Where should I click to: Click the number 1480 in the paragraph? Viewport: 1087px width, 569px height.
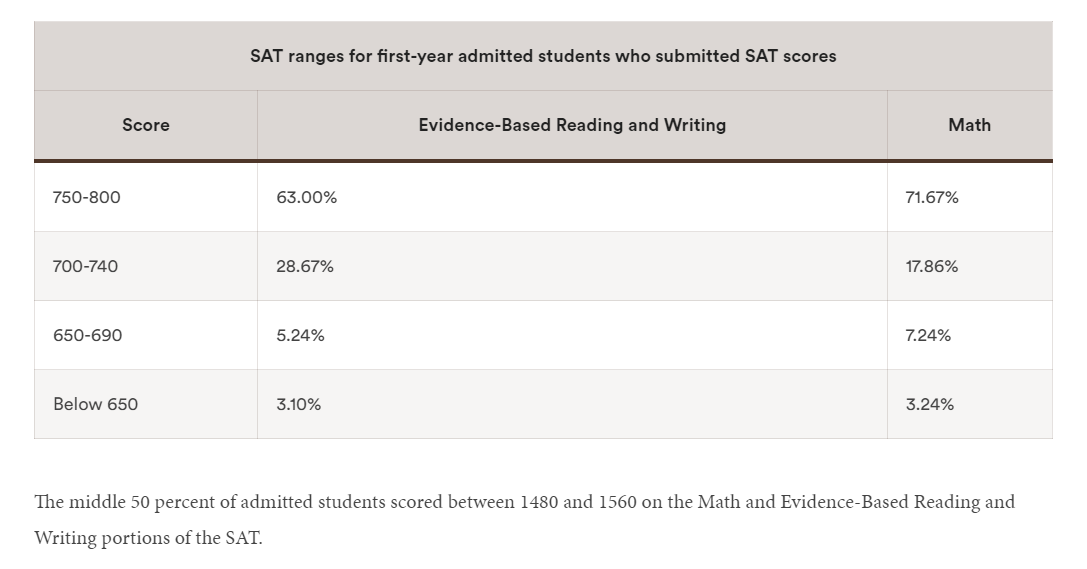click(x=540, y=502)
